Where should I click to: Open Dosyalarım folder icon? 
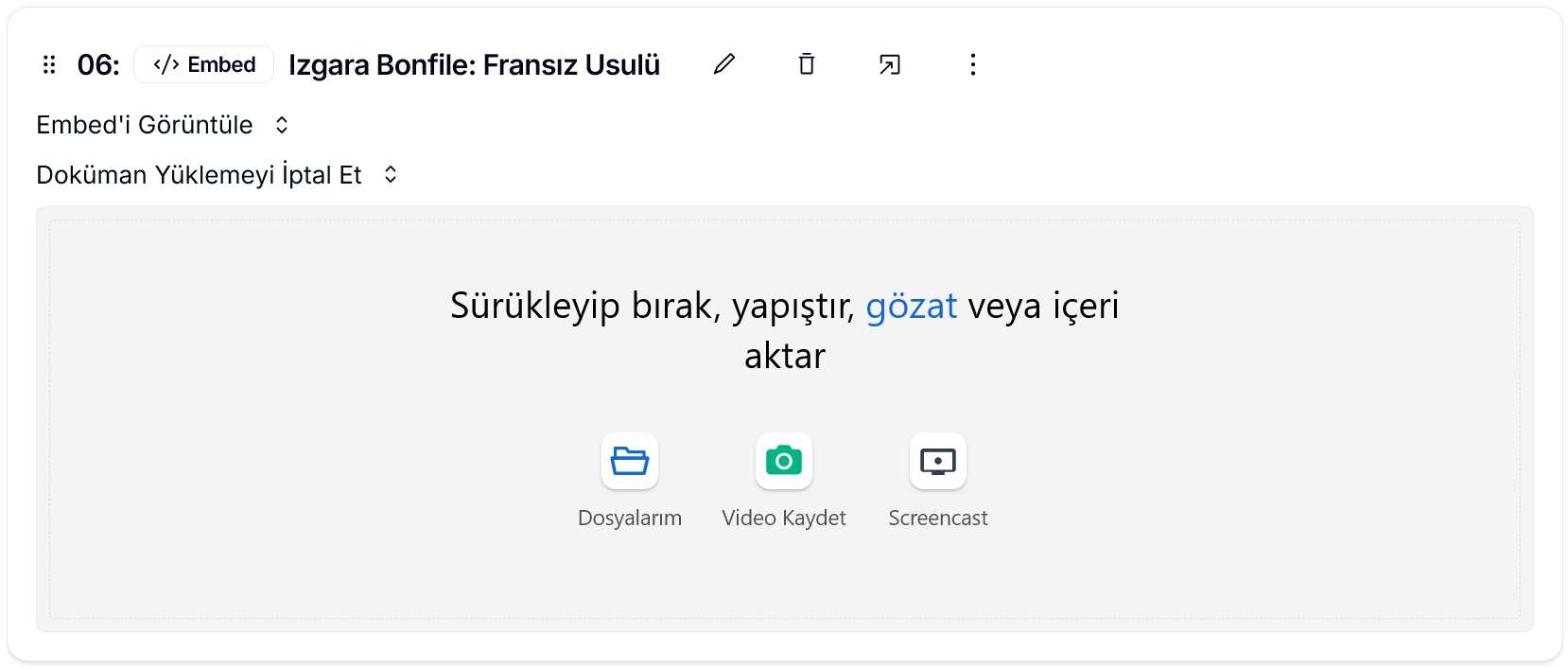630,461
